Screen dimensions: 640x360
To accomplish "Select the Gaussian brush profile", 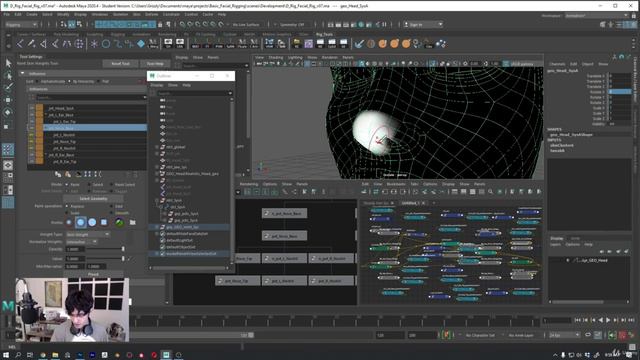I will point(69,222).
